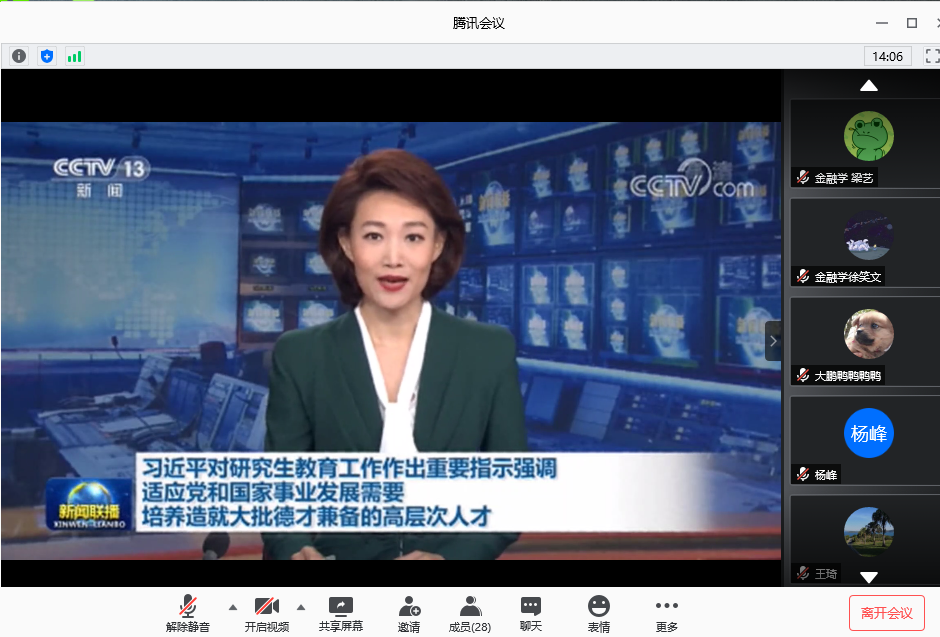
Task: Click the invite (邀请) icon
Action: (408, 613)
